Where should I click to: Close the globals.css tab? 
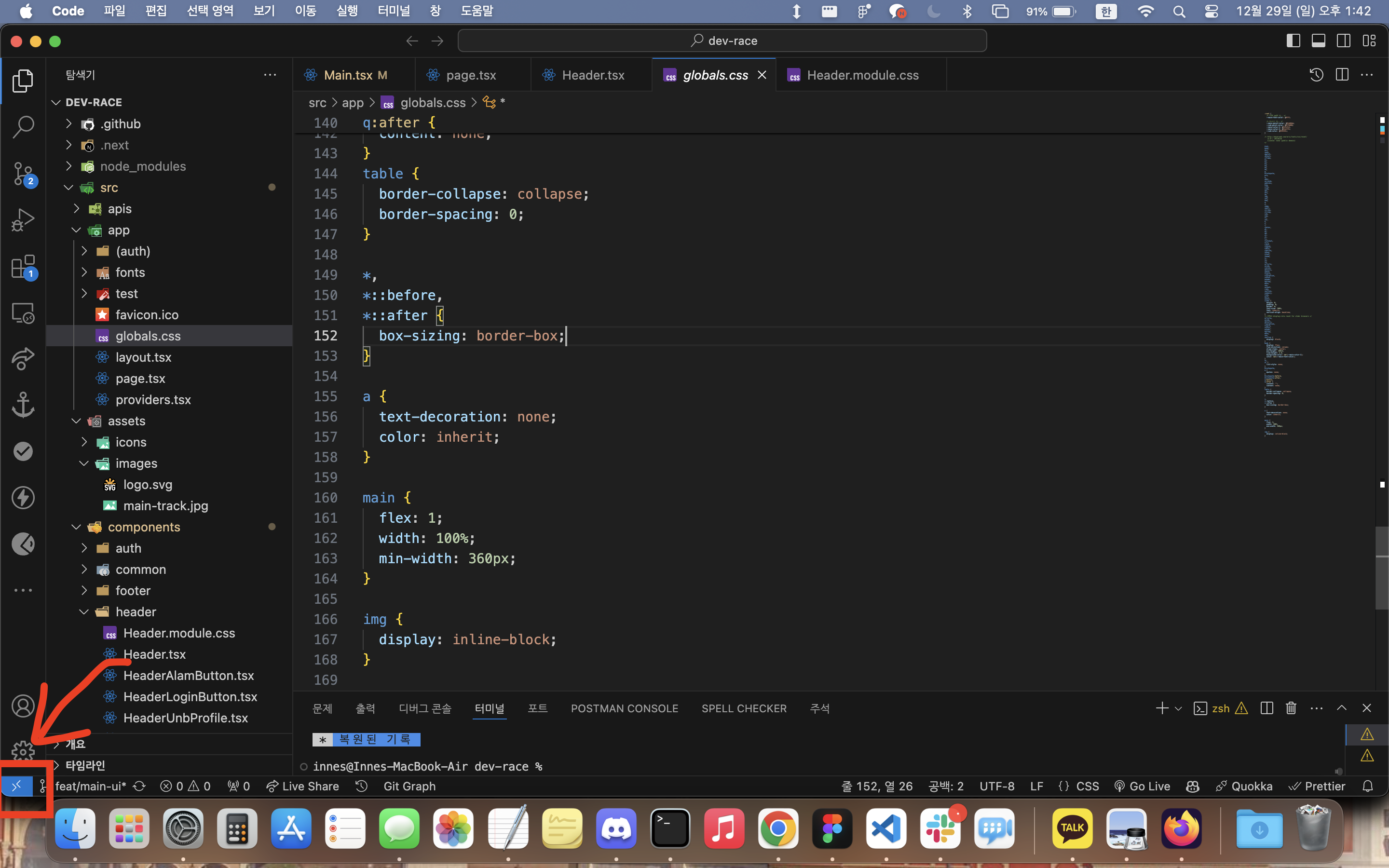[x=762, y=75]
